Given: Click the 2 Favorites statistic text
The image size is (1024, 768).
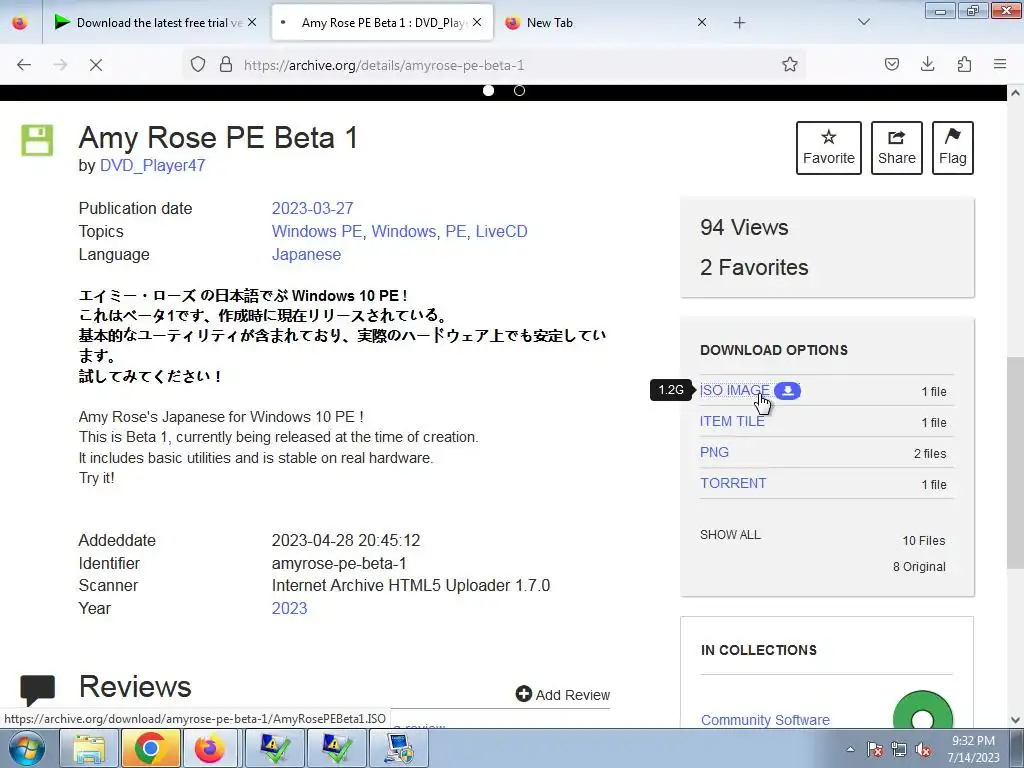Looking at the screenshot, I should [754, 267].
